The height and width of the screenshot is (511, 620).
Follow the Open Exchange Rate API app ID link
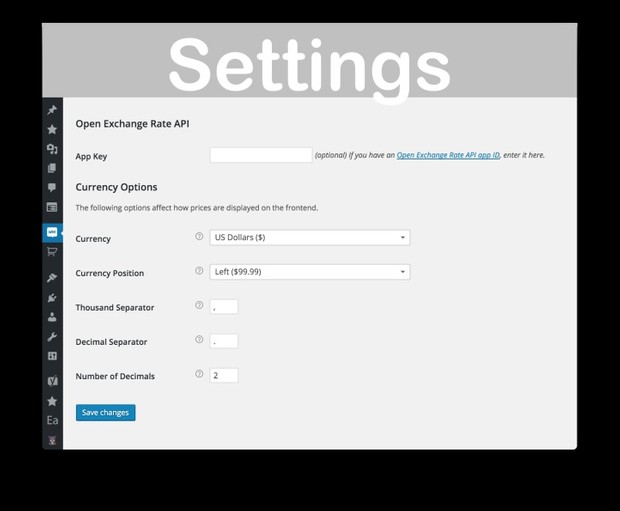click(448, 155)
